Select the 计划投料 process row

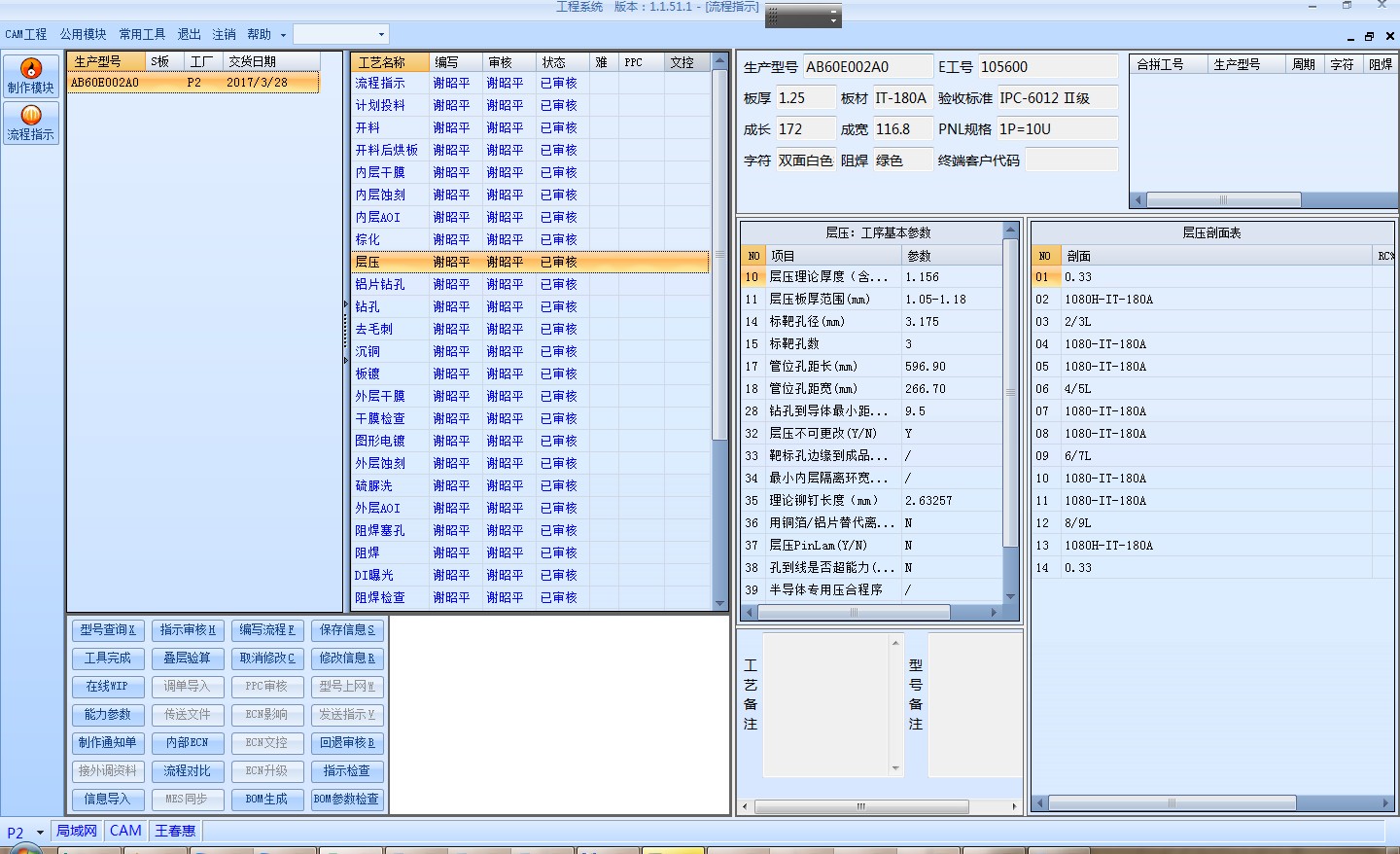click(x=531, y=106)
